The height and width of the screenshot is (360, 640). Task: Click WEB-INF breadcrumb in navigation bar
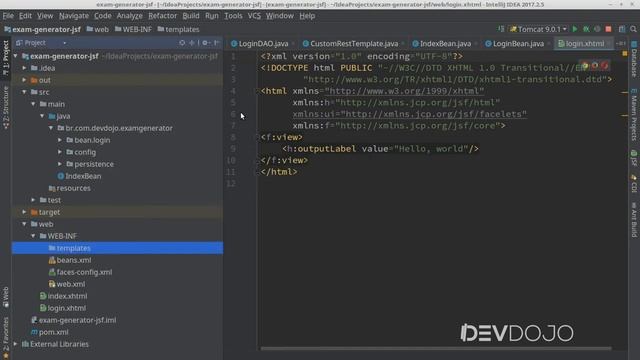(133, 29)
